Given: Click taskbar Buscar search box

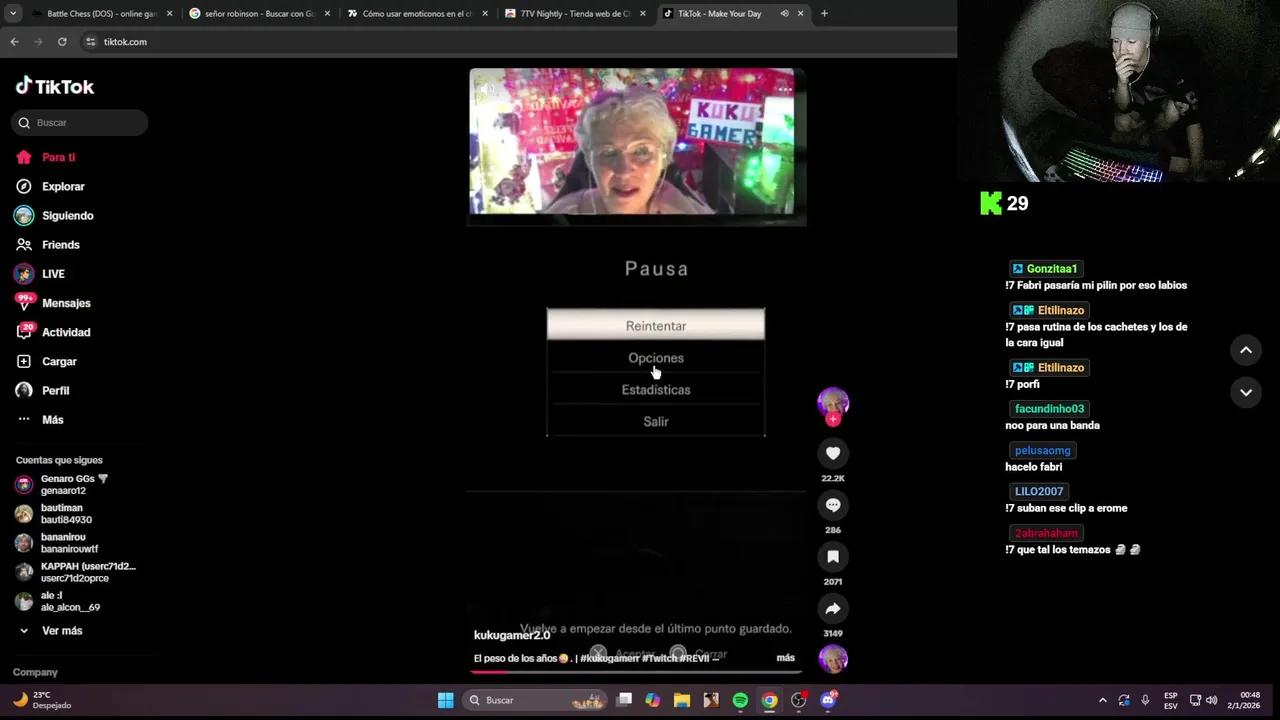Looking at the screenshot, I should 536,700.
